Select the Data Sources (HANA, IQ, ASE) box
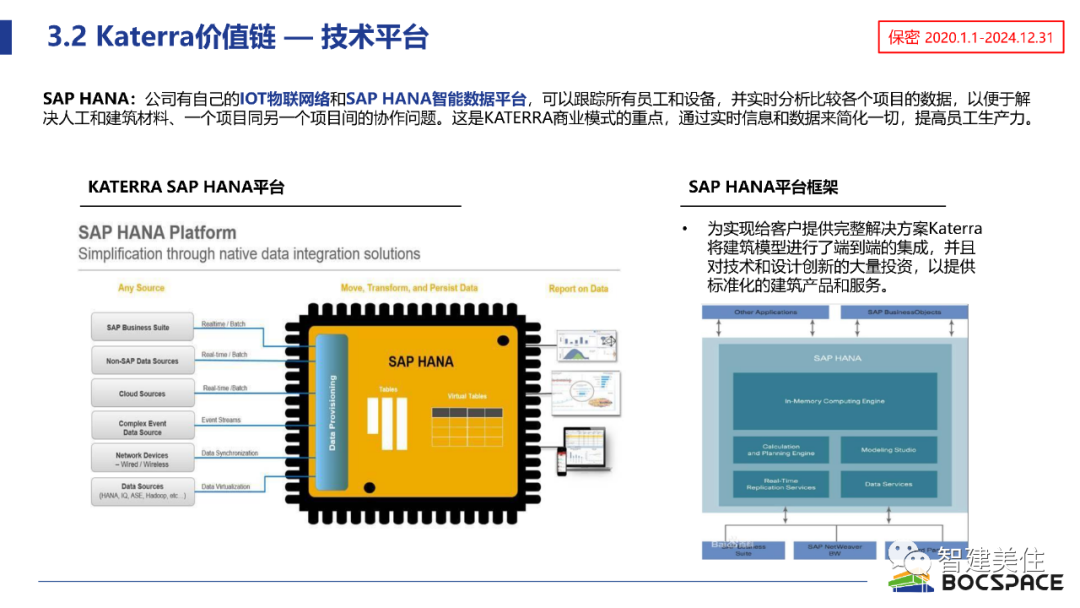Viewport: 1080px width, 608px height. coord(143,491)
